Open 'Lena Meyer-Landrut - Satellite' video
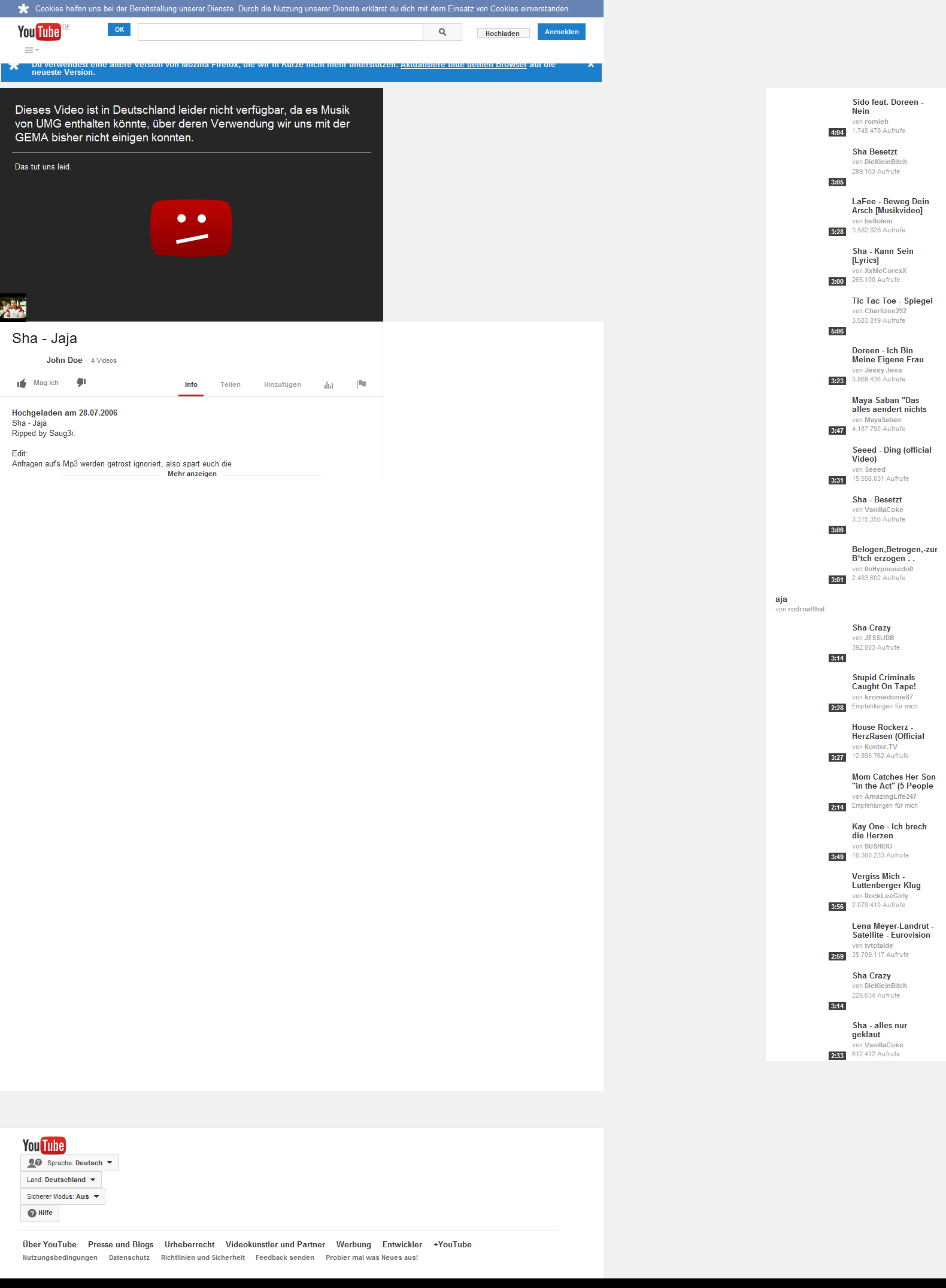 pyautogui.click(x=893, y=931)
